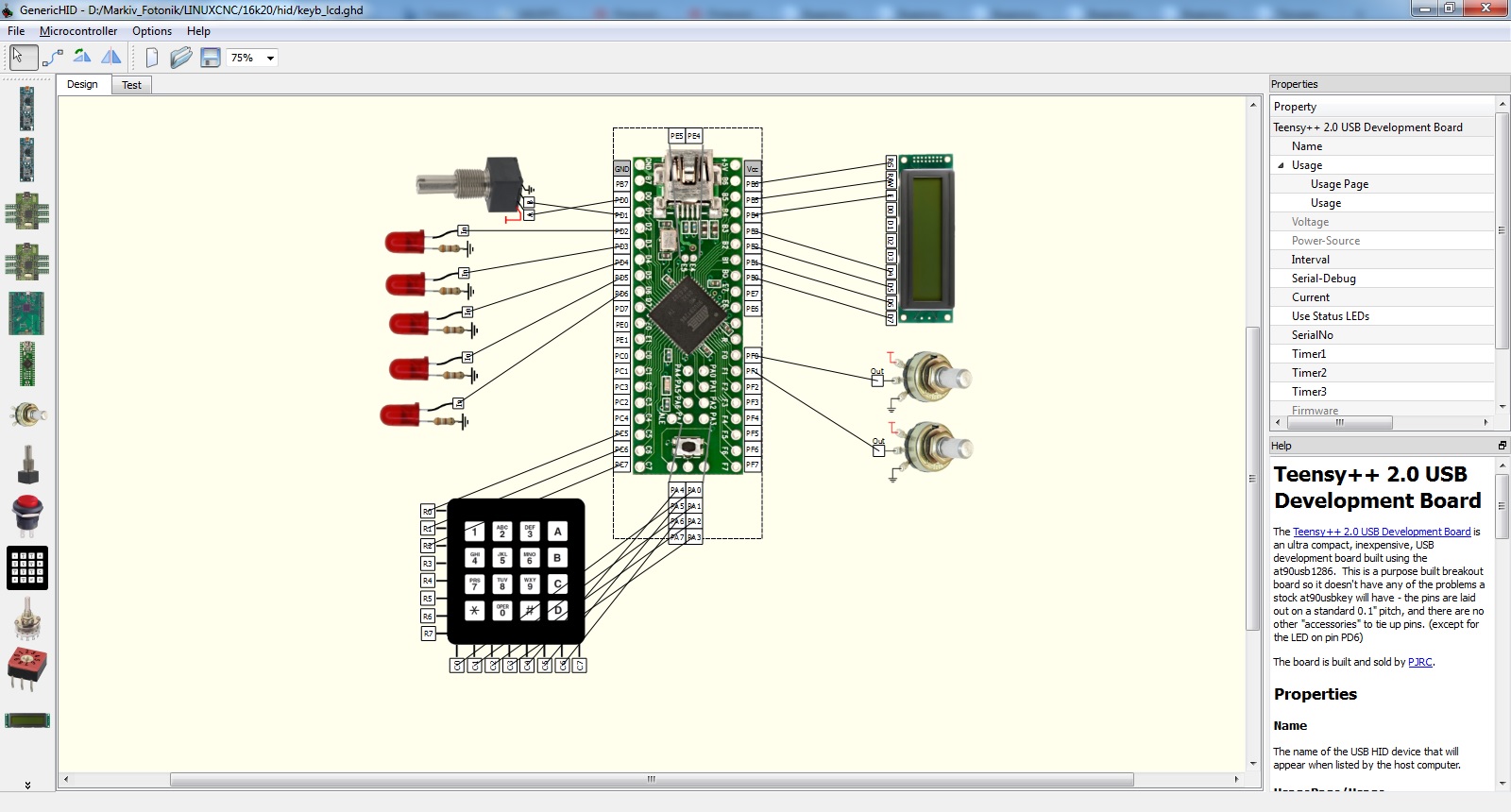
Task: Open the Options menu
Action: 152,31
